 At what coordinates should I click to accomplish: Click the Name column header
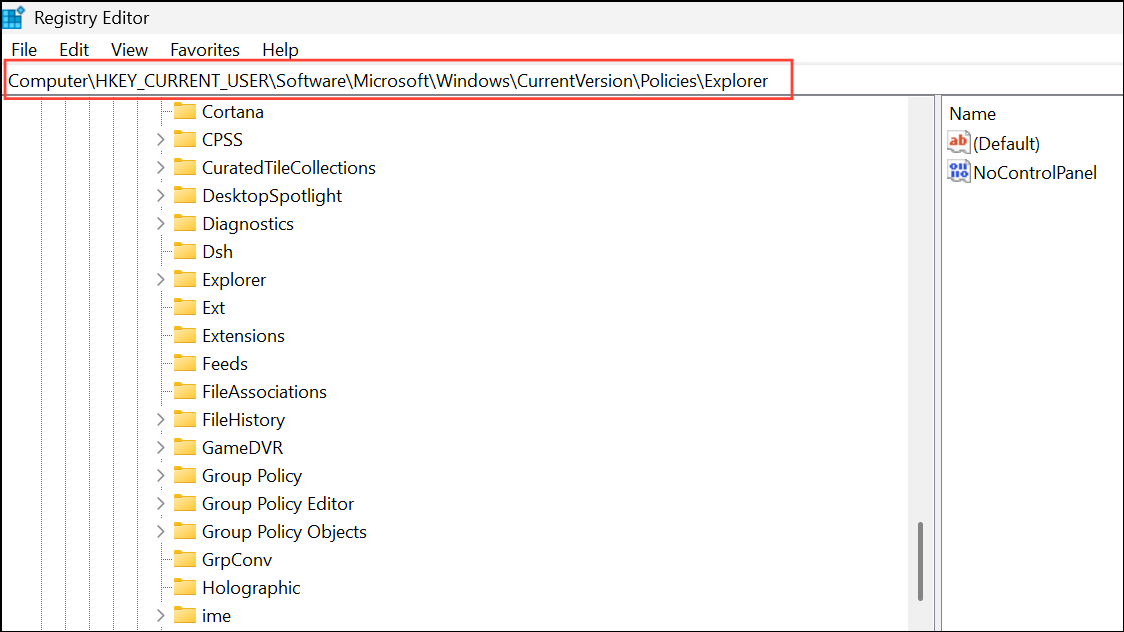(x=973, y=114)
